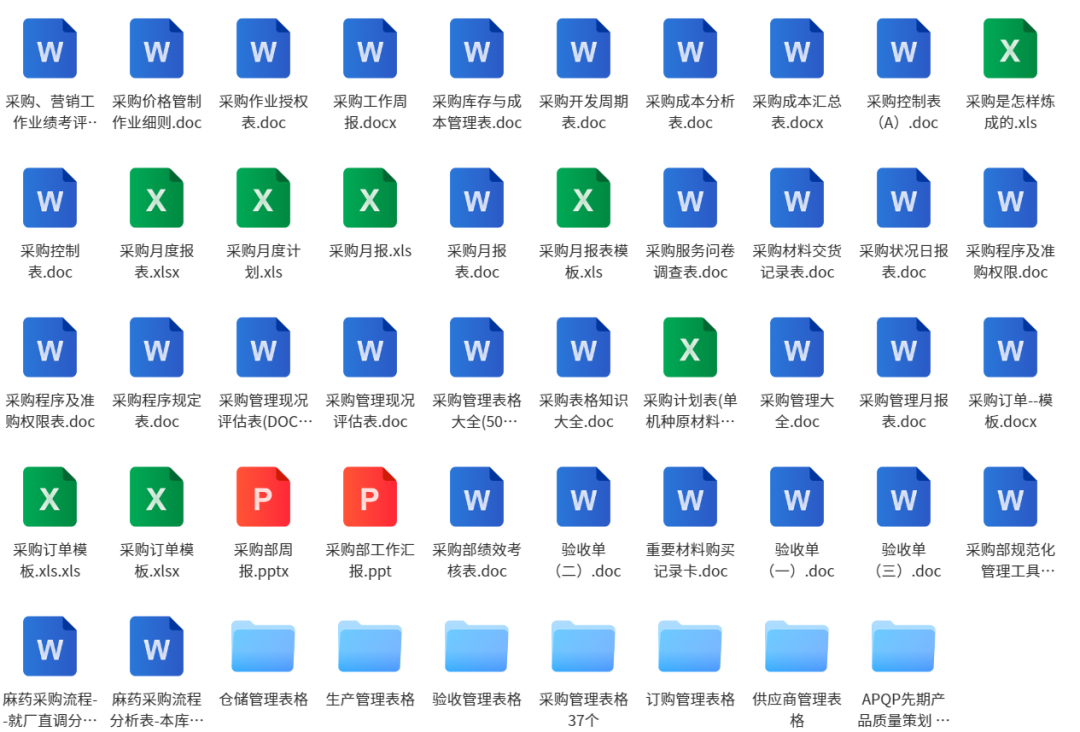1080x732 pixels.
Task: Select the 采购管理月报表.doc icon
Action: click(904, 347)
